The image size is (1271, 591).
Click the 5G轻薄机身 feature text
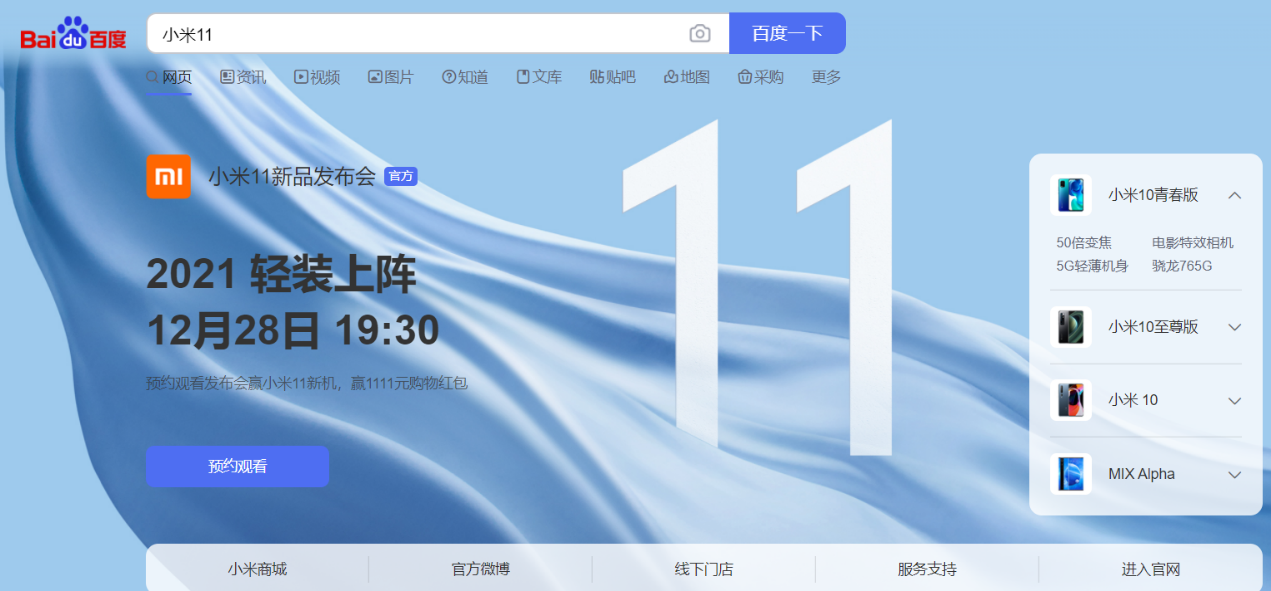pos(1092,266)
